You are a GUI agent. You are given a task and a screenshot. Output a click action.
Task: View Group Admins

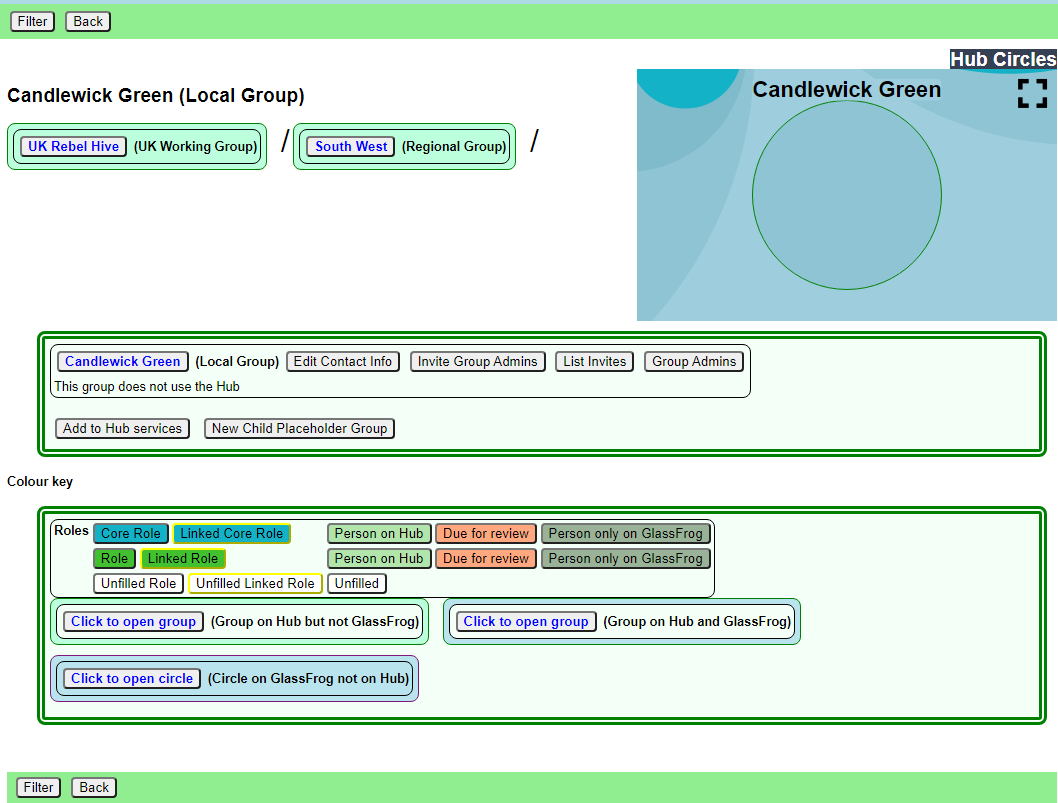click(694, 362)
